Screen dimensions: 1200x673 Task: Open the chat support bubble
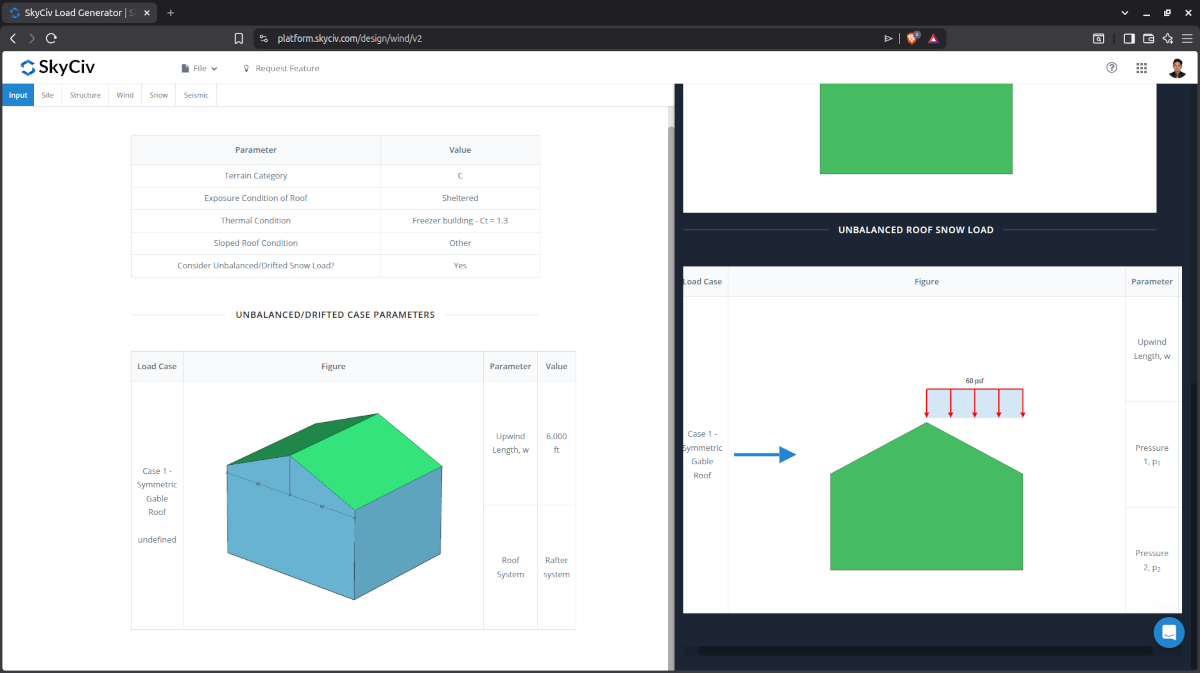[1168, 632]
